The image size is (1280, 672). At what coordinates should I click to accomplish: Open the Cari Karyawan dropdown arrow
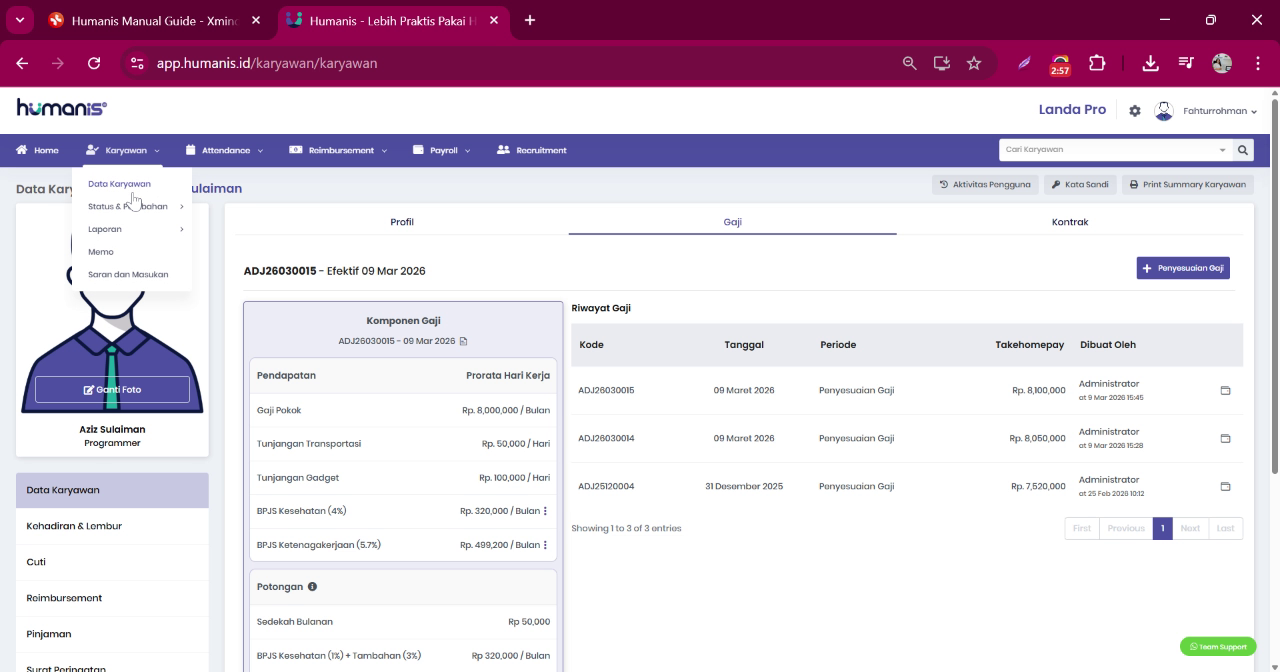coord(1222,150)
